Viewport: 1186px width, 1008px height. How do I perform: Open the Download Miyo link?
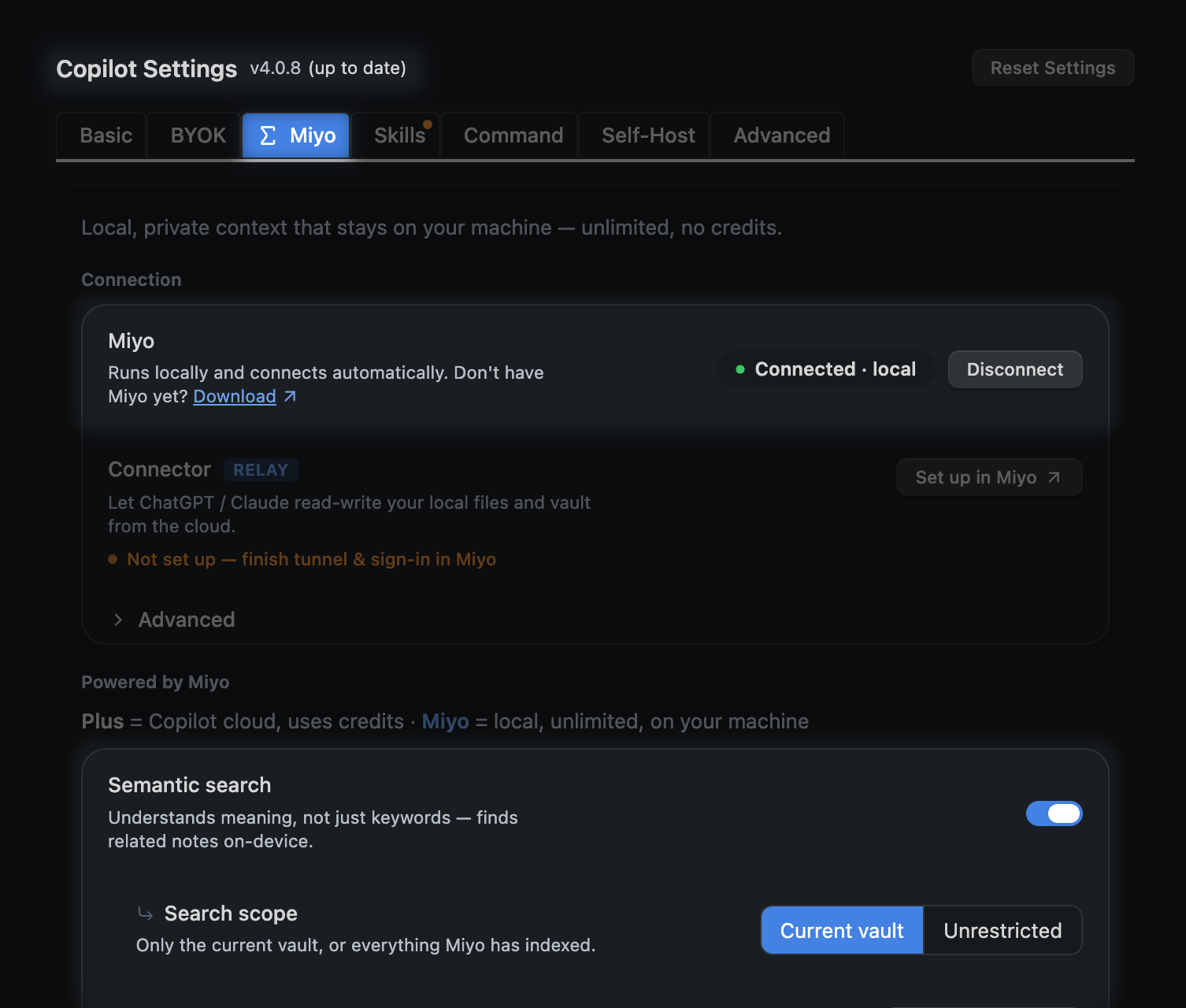[x=235, y=396]
